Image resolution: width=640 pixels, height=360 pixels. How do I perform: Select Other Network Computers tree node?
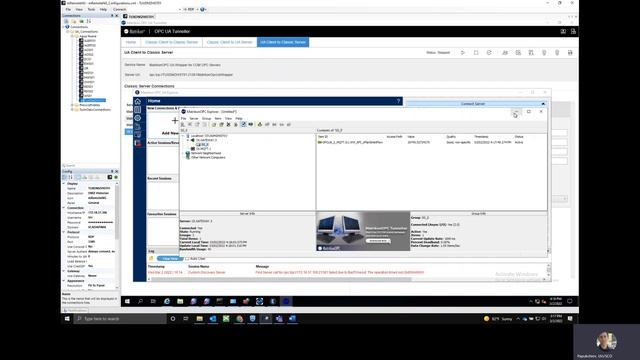point(208,157)
